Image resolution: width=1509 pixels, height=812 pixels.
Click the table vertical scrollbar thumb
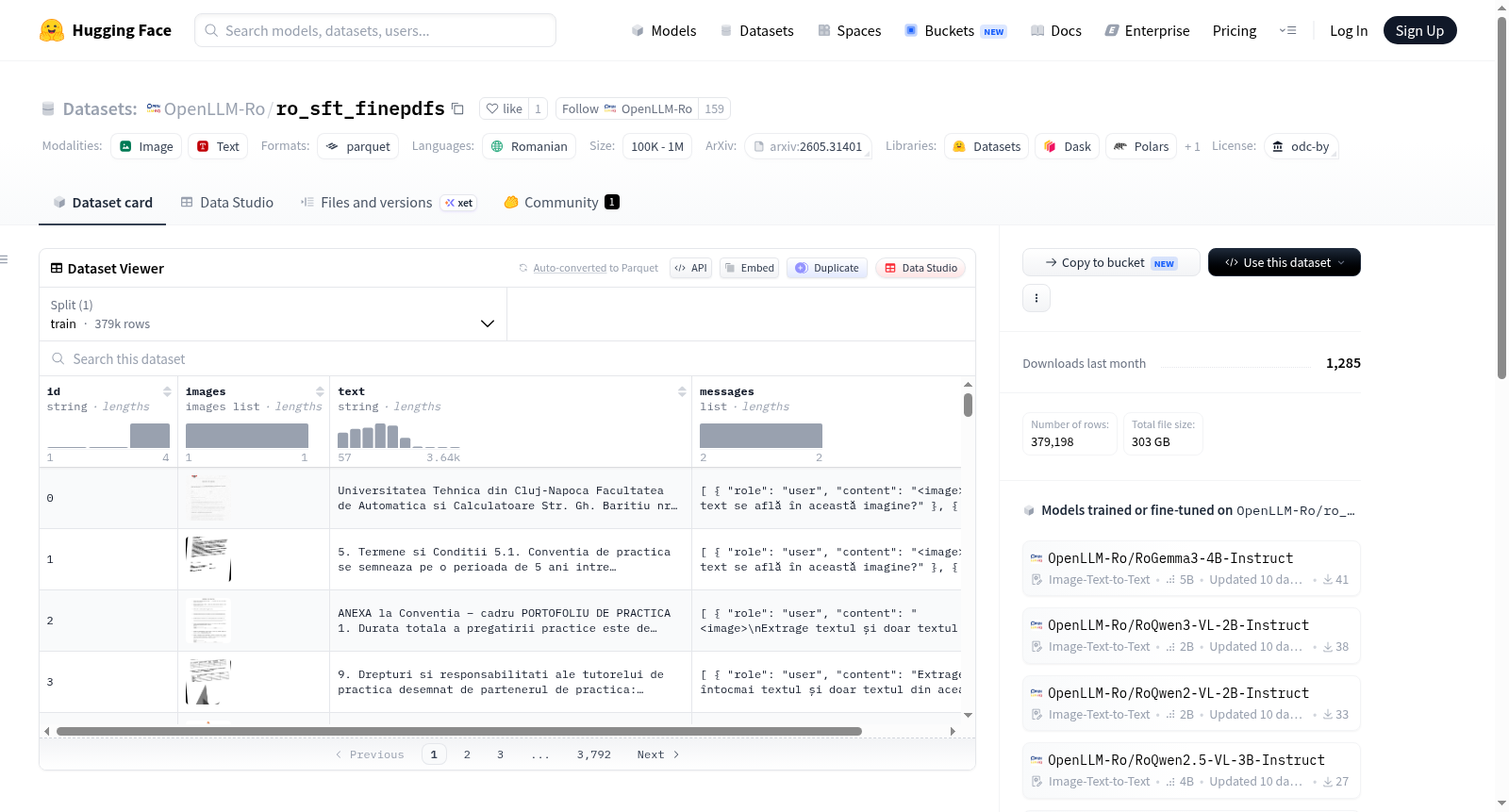pyautogui.click(x=968, y=406)
